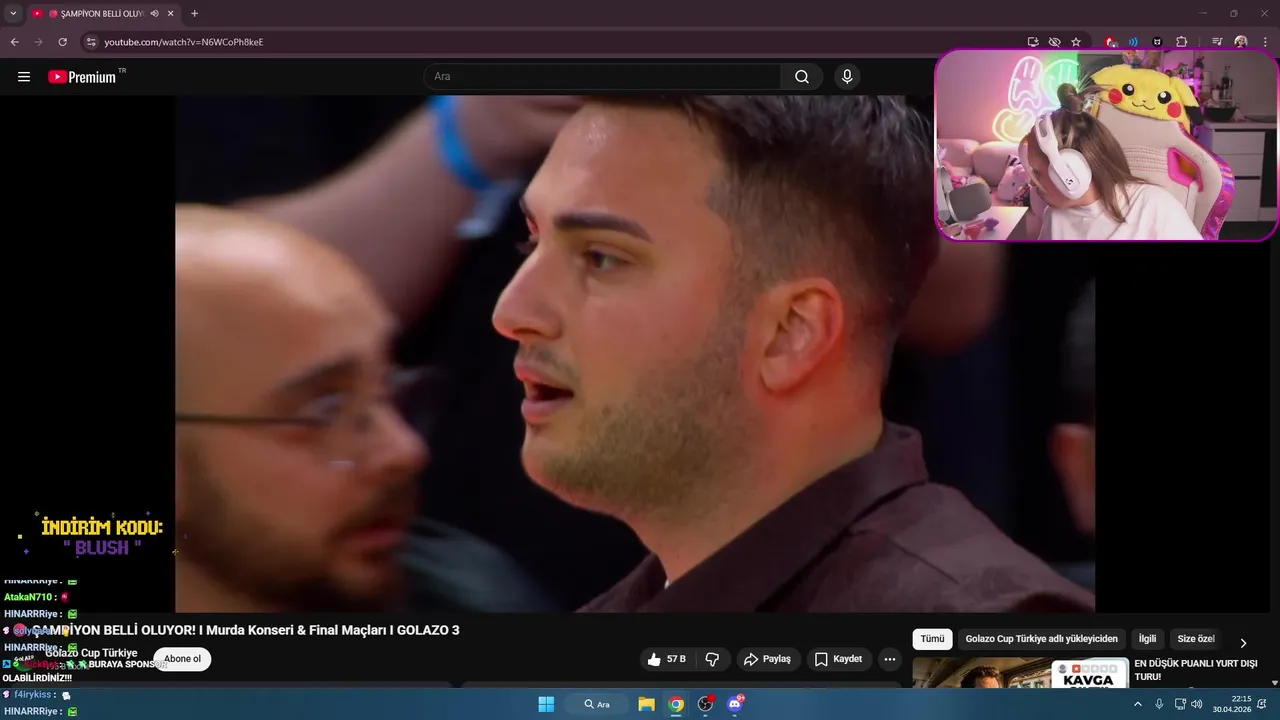This screenshot has height=720, width=1280.
Task: Click chat username 'f4irykiss'
Action: point(32,694)
